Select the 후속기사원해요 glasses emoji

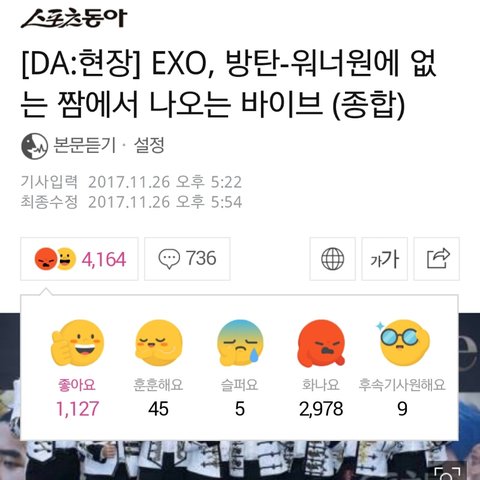pyautogui.click(x=402, y=343)
